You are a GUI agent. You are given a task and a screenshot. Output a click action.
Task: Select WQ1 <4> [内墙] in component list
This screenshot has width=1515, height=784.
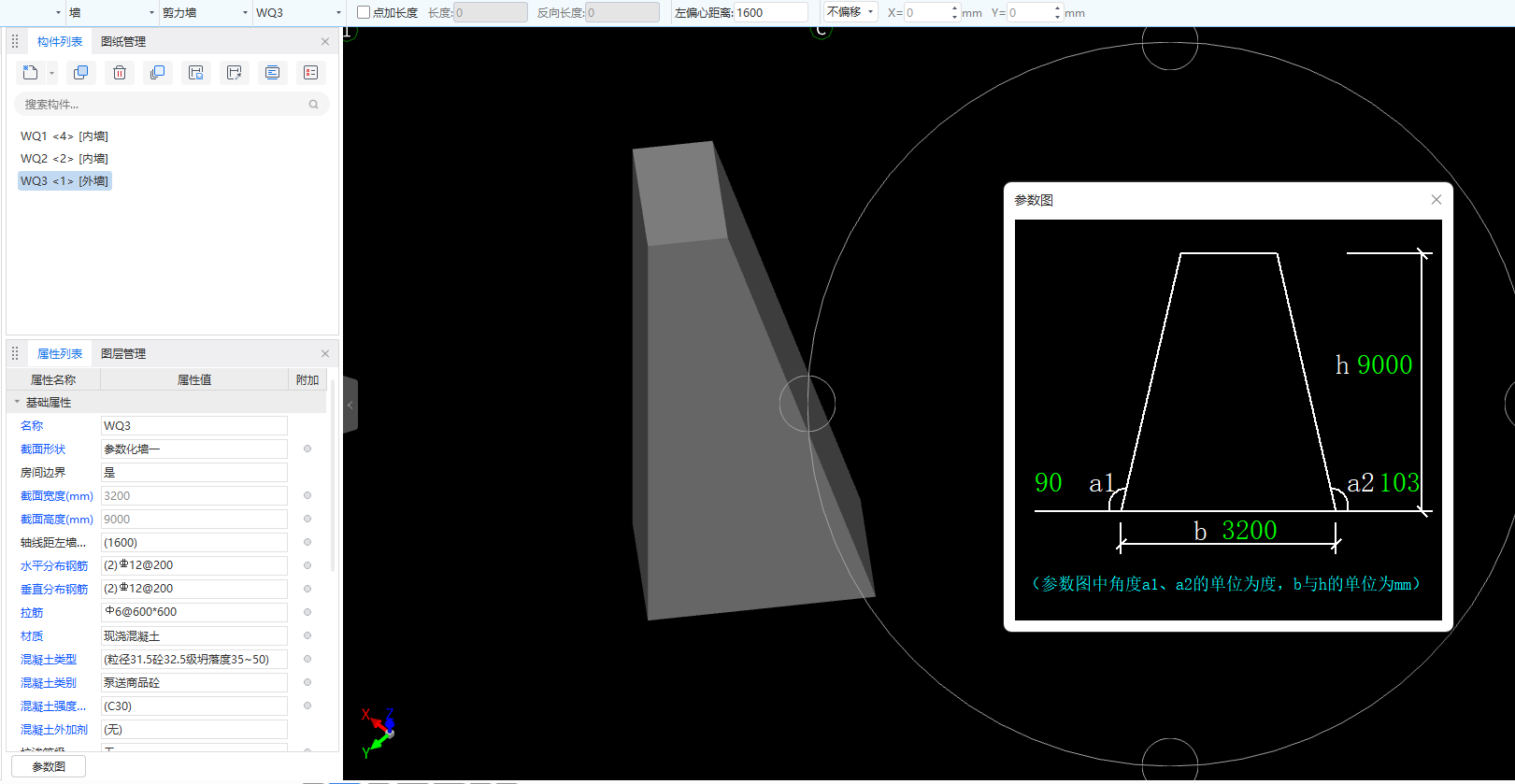[64, 136]
